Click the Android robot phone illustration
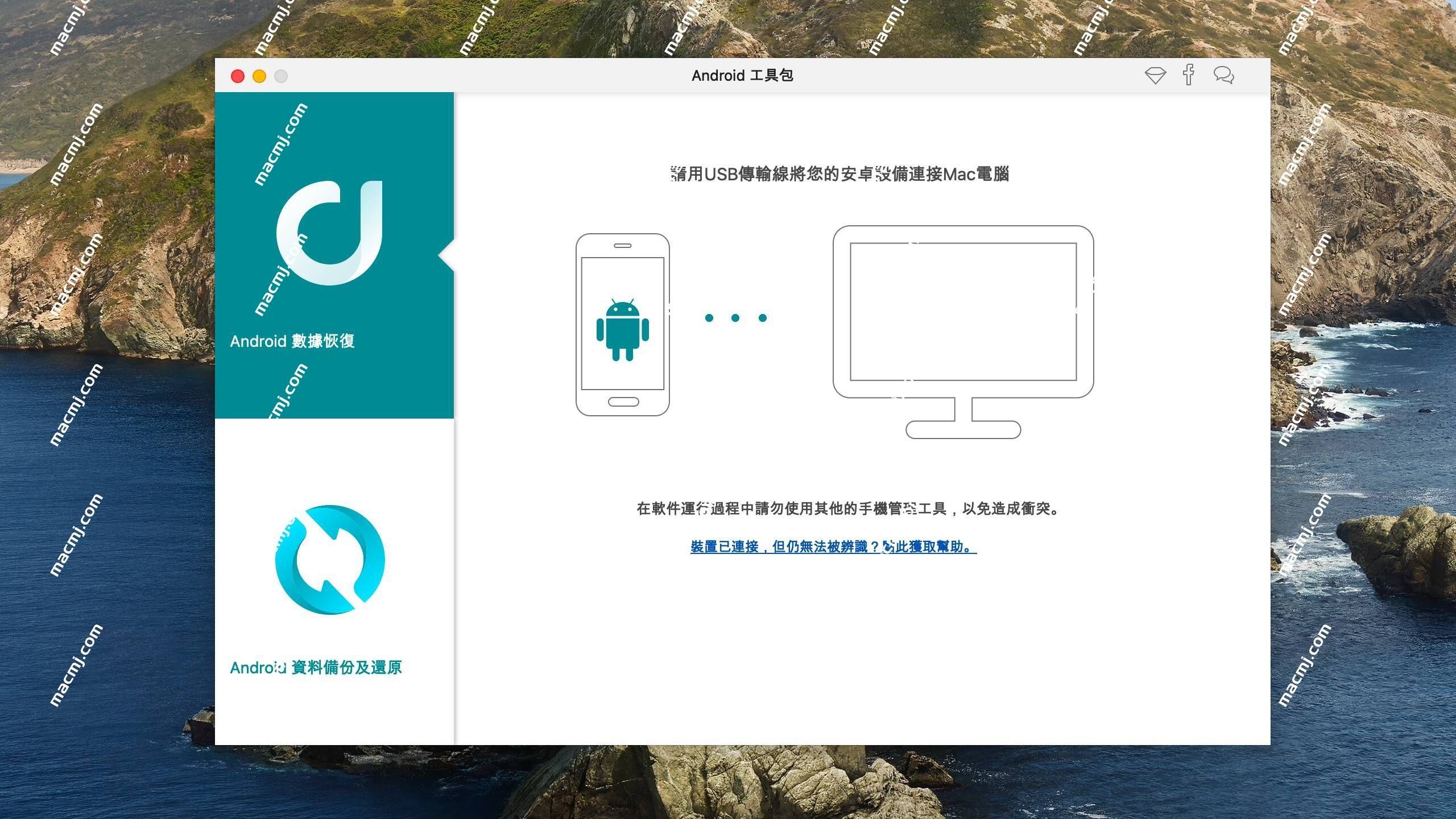 (x=623, y=325)
